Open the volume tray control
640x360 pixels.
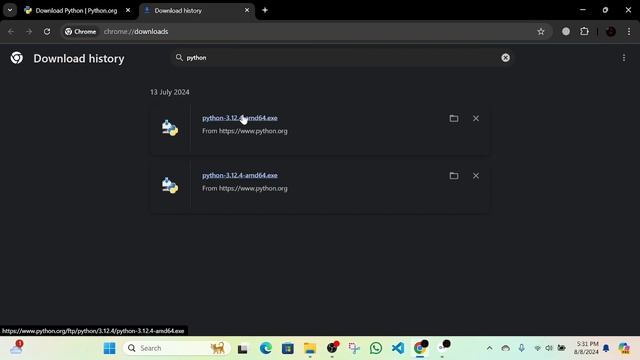[549, 348]
